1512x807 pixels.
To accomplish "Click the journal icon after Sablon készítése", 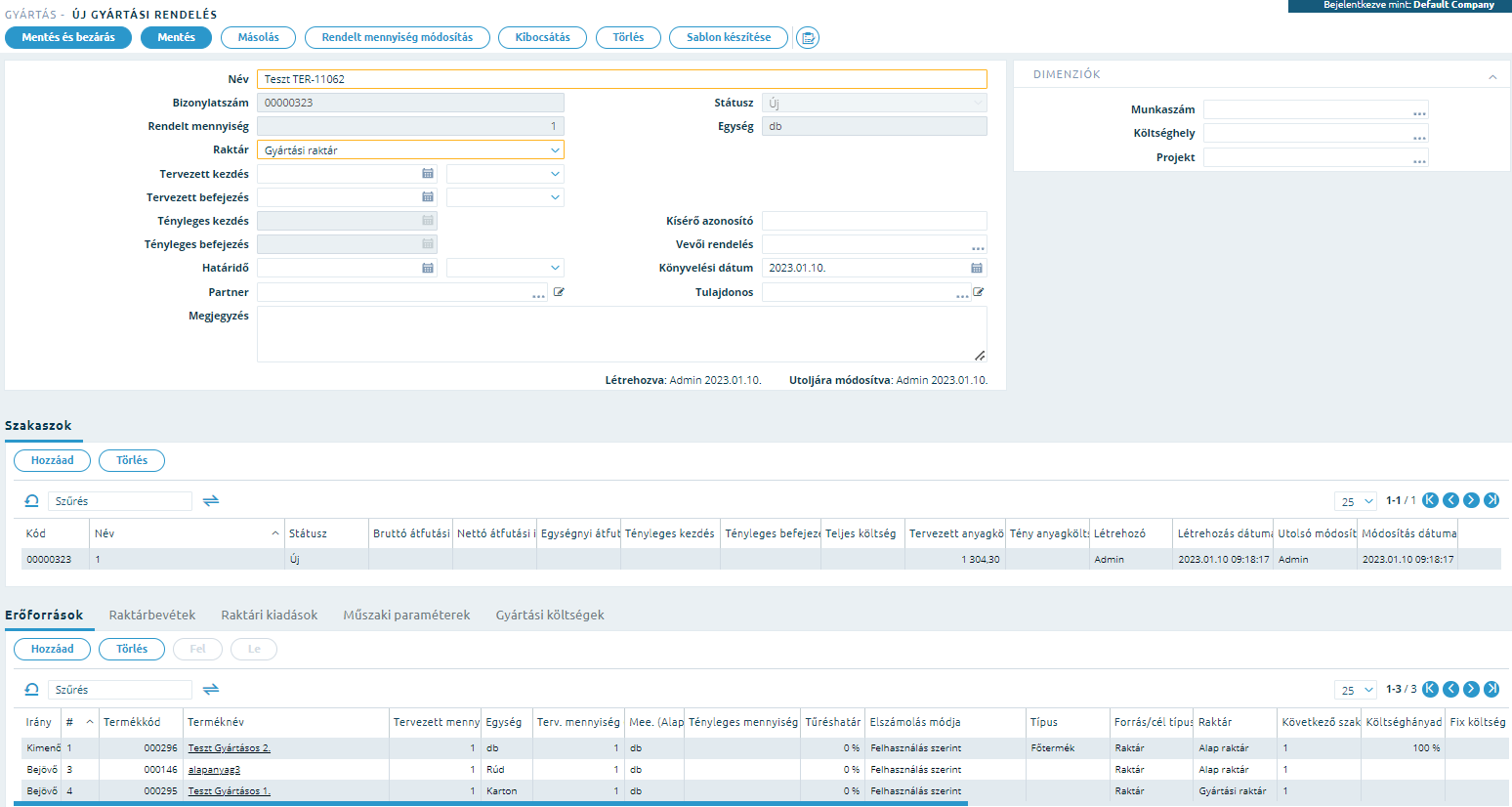I will pos(808,38).
